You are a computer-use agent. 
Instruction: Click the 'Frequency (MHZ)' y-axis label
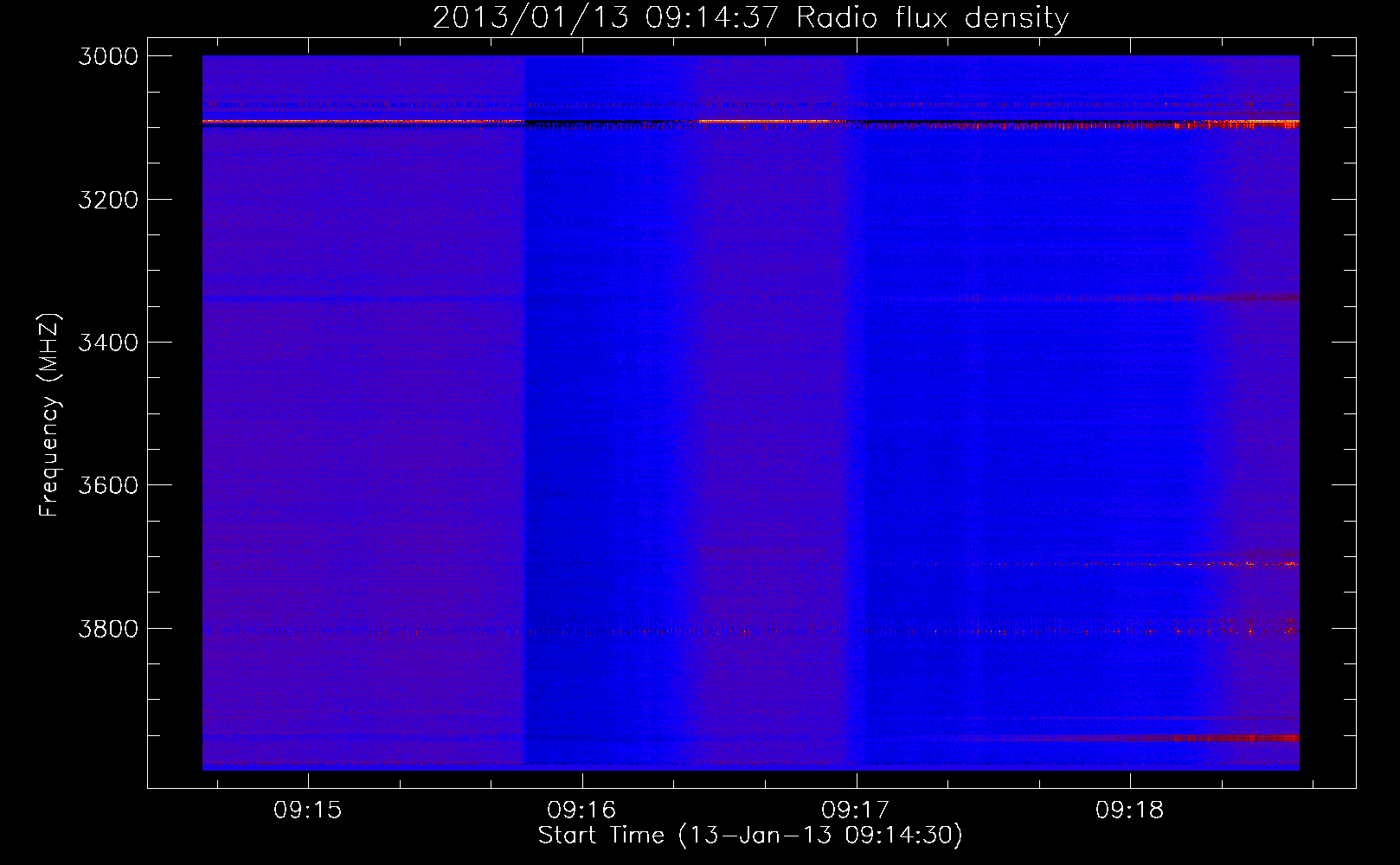coord(49,415)
